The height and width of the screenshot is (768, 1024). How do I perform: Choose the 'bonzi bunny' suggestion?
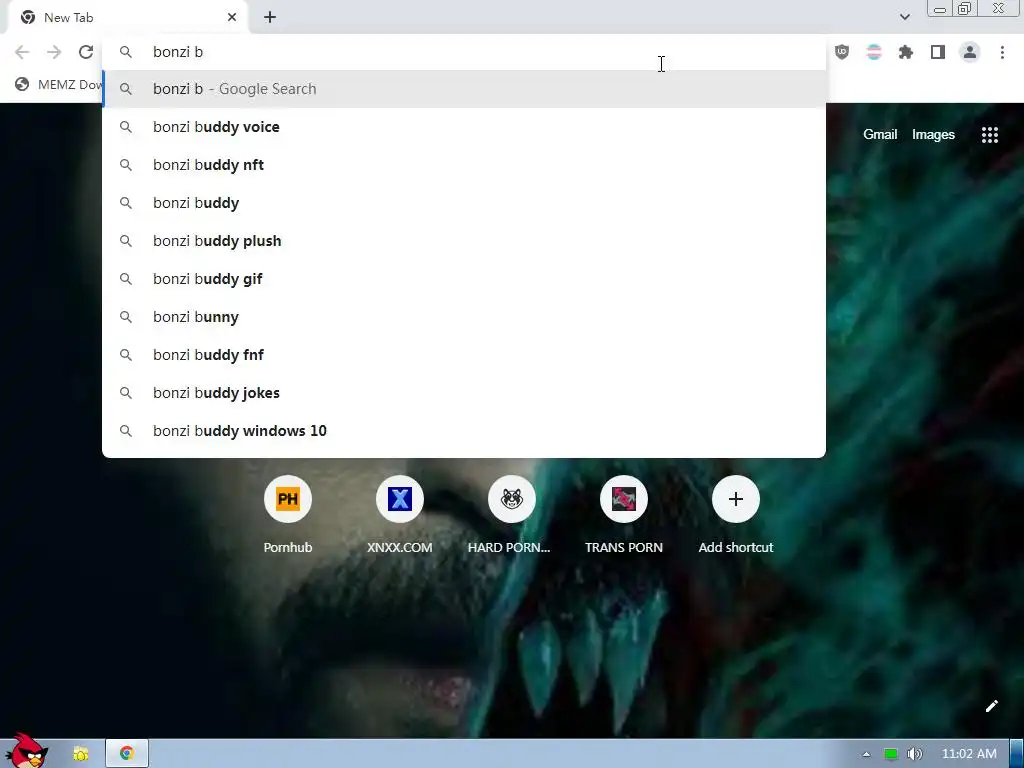click(x=464, y=317)
